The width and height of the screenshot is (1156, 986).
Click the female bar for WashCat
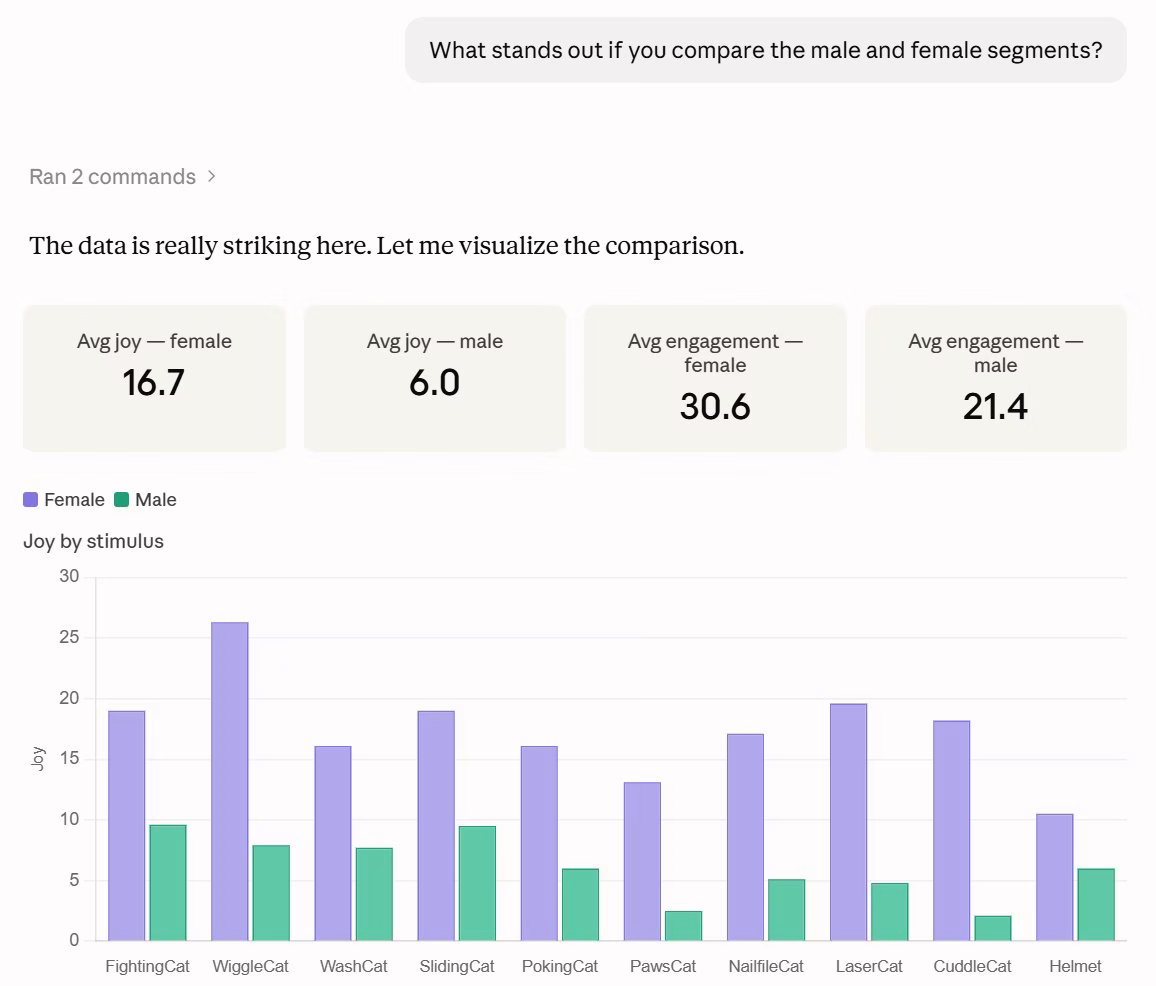(x=333, y=844)
